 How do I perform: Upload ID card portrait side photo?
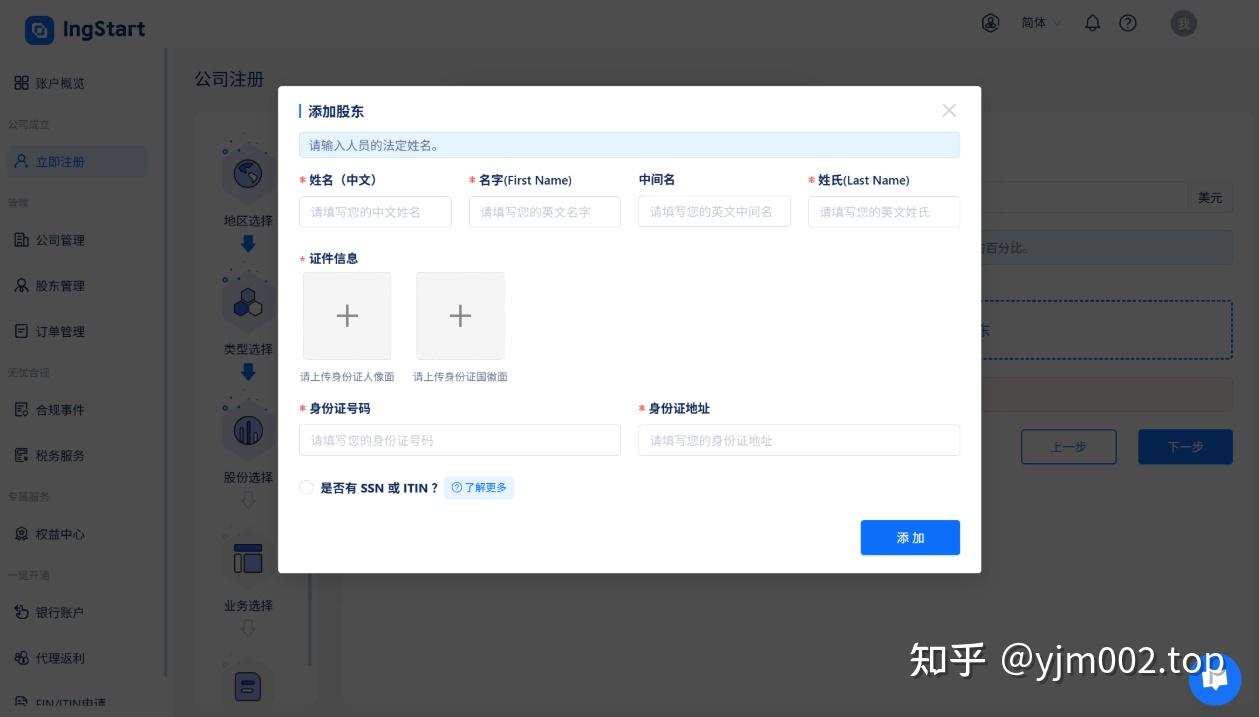click(x=347, y=315)
